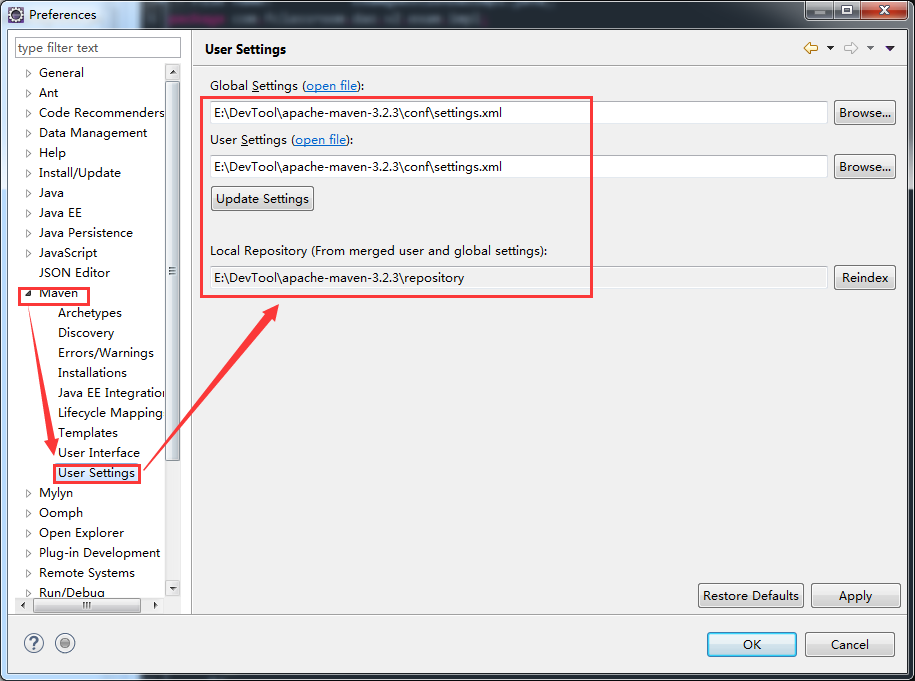Click the type filter text field

coord(97,48)
